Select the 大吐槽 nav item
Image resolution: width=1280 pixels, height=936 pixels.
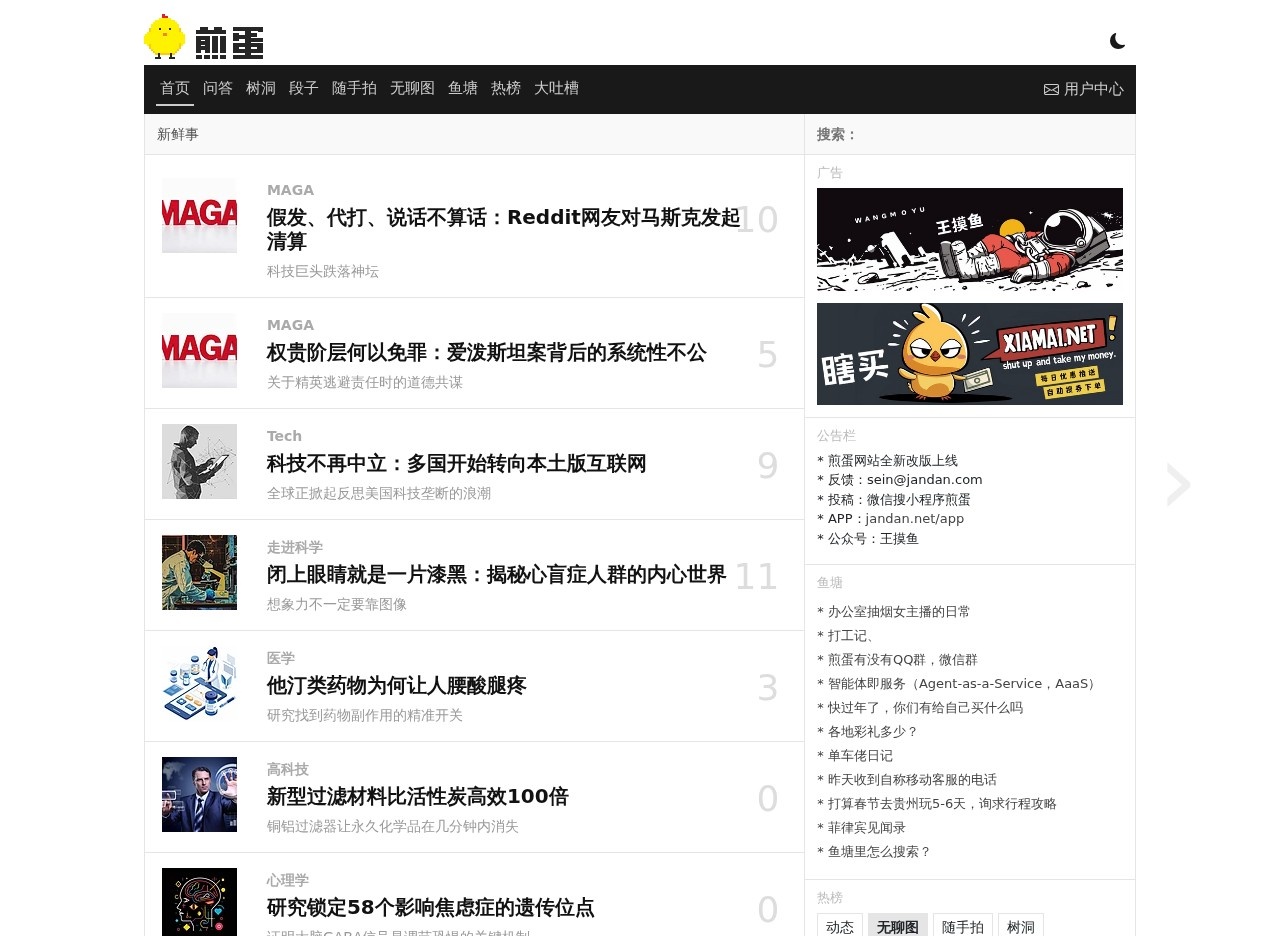pos(556,88)
